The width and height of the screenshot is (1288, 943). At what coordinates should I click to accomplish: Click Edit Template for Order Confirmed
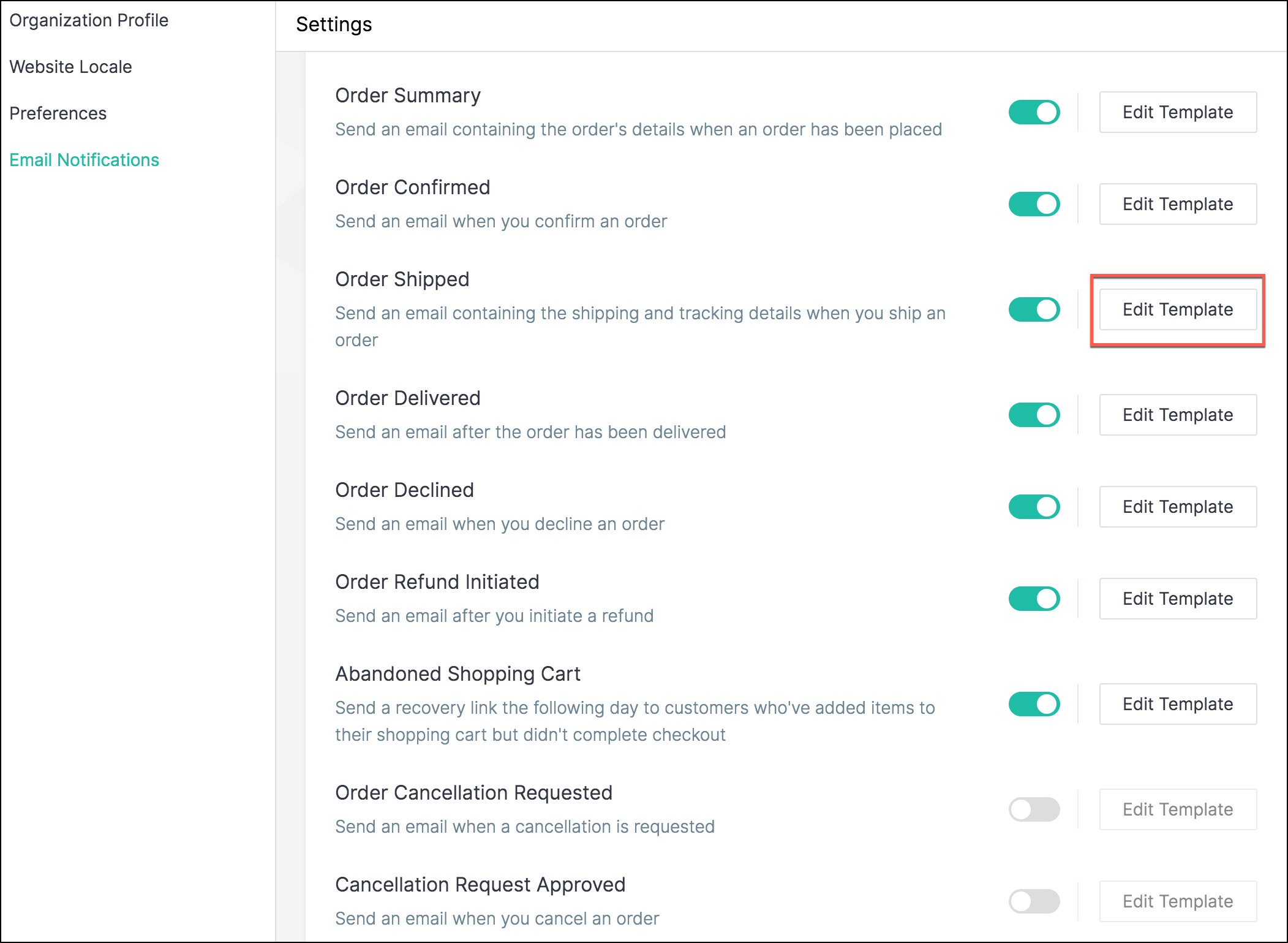(1177, 205)
